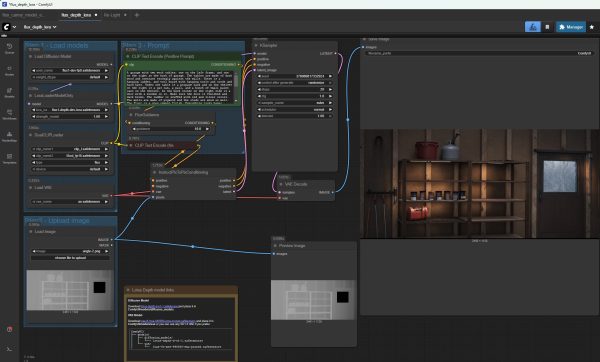This screenshot has width=600, height=362.
Task: Open the Queue sidebar panel
Action: pyautogui.click(x=9, y=49)
